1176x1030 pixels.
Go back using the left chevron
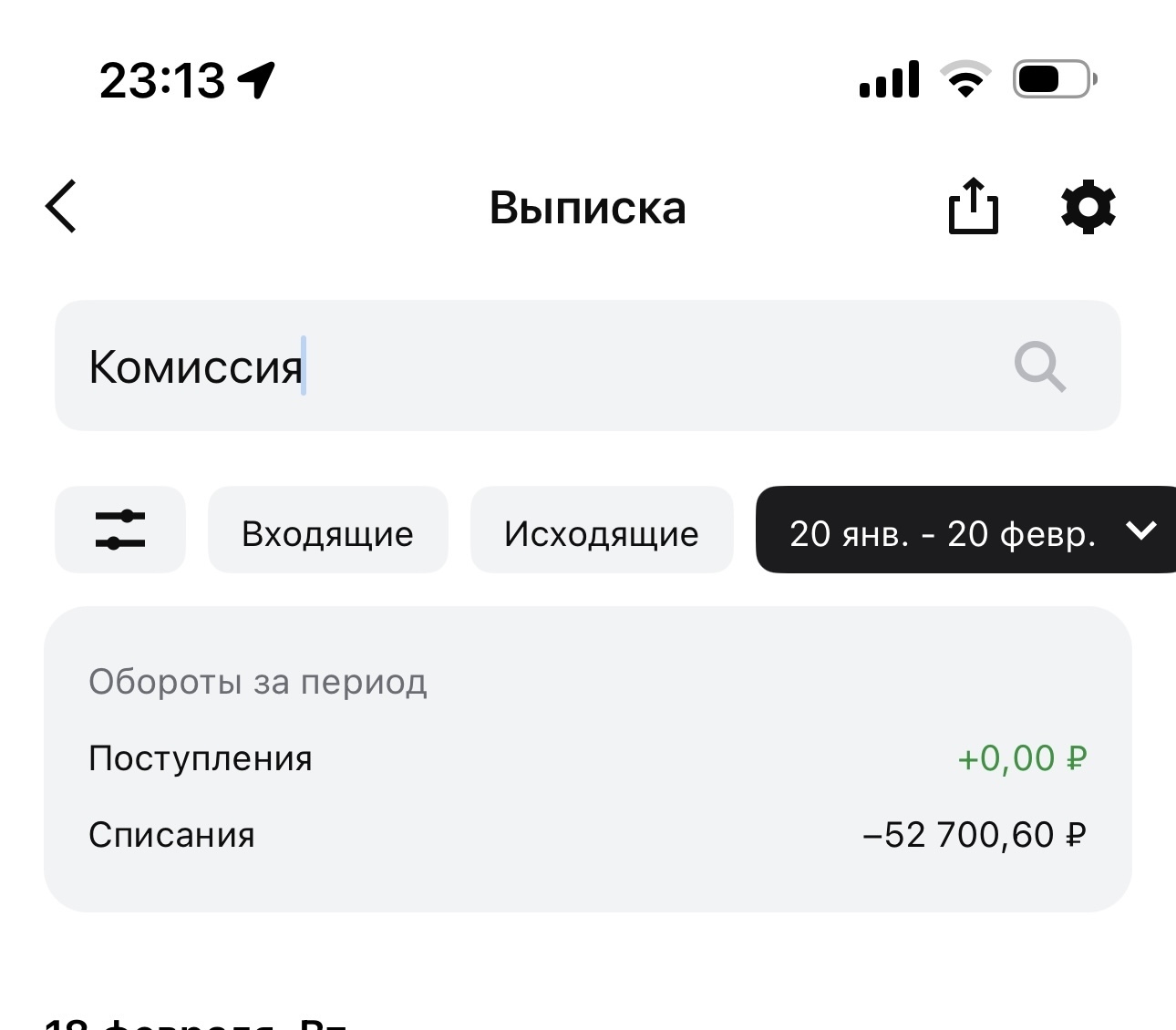coord(61,207)
